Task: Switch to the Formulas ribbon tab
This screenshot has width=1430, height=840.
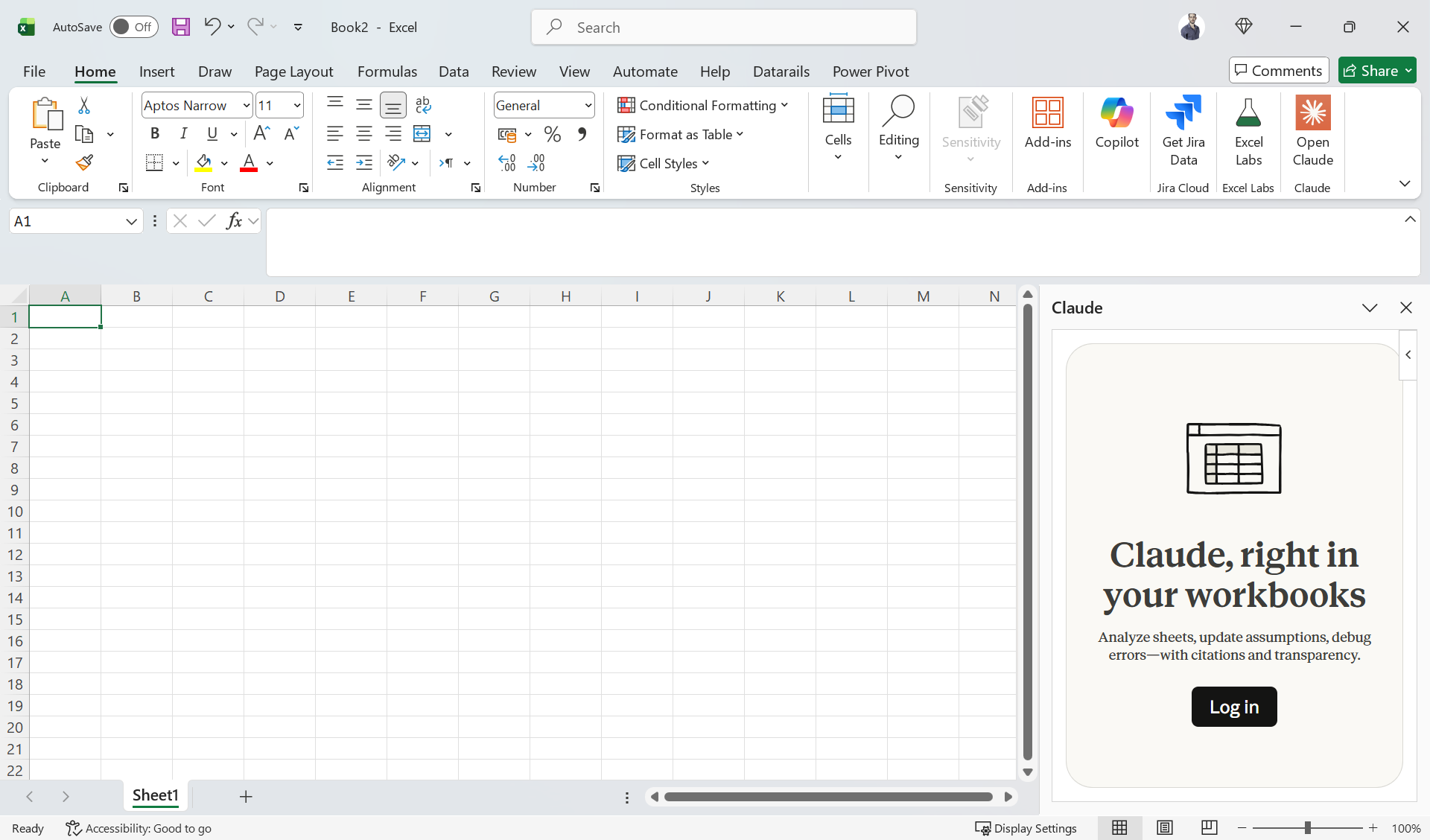Action: [387, 71]
